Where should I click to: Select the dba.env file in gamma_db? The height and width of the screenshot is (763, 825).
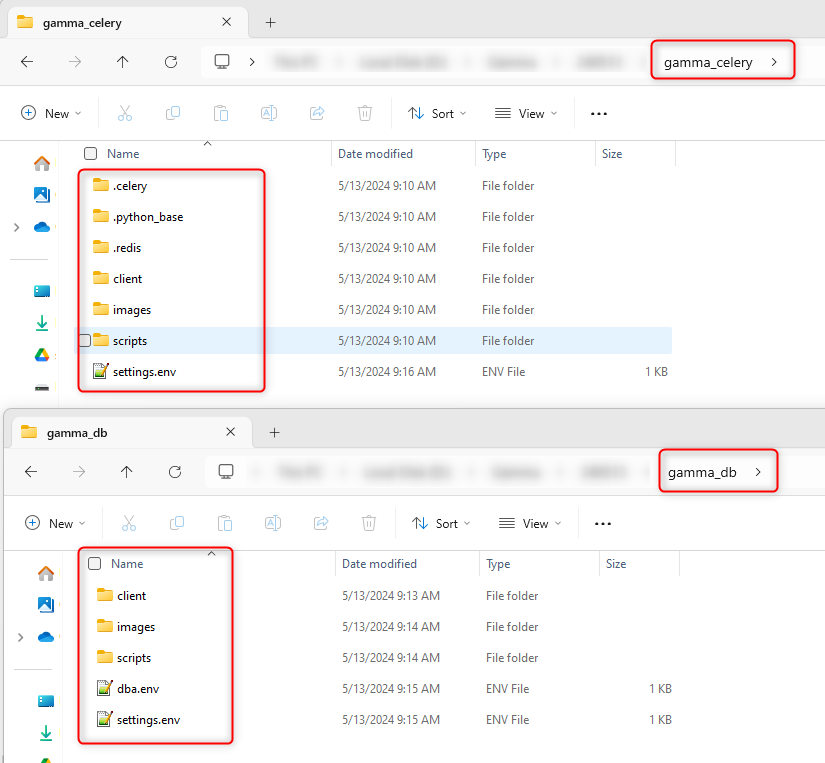(137, 689)
